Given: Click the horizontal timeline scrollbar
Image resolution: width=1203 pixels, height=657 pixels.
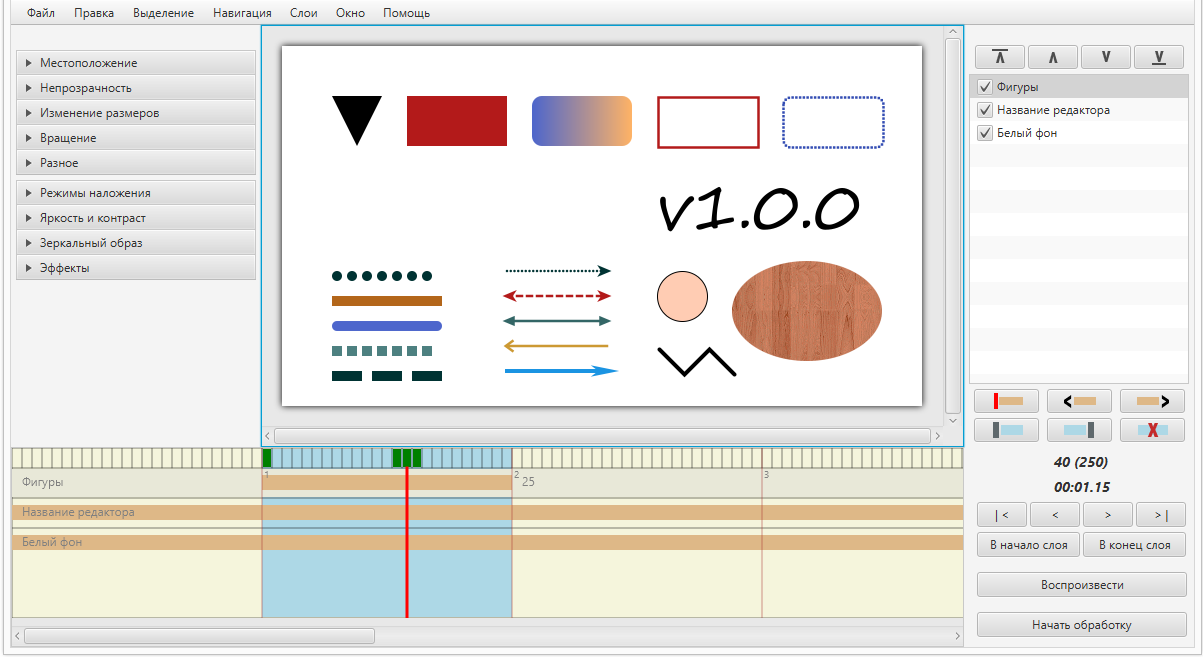Looking at the screenshot, I should coord(200,635).
